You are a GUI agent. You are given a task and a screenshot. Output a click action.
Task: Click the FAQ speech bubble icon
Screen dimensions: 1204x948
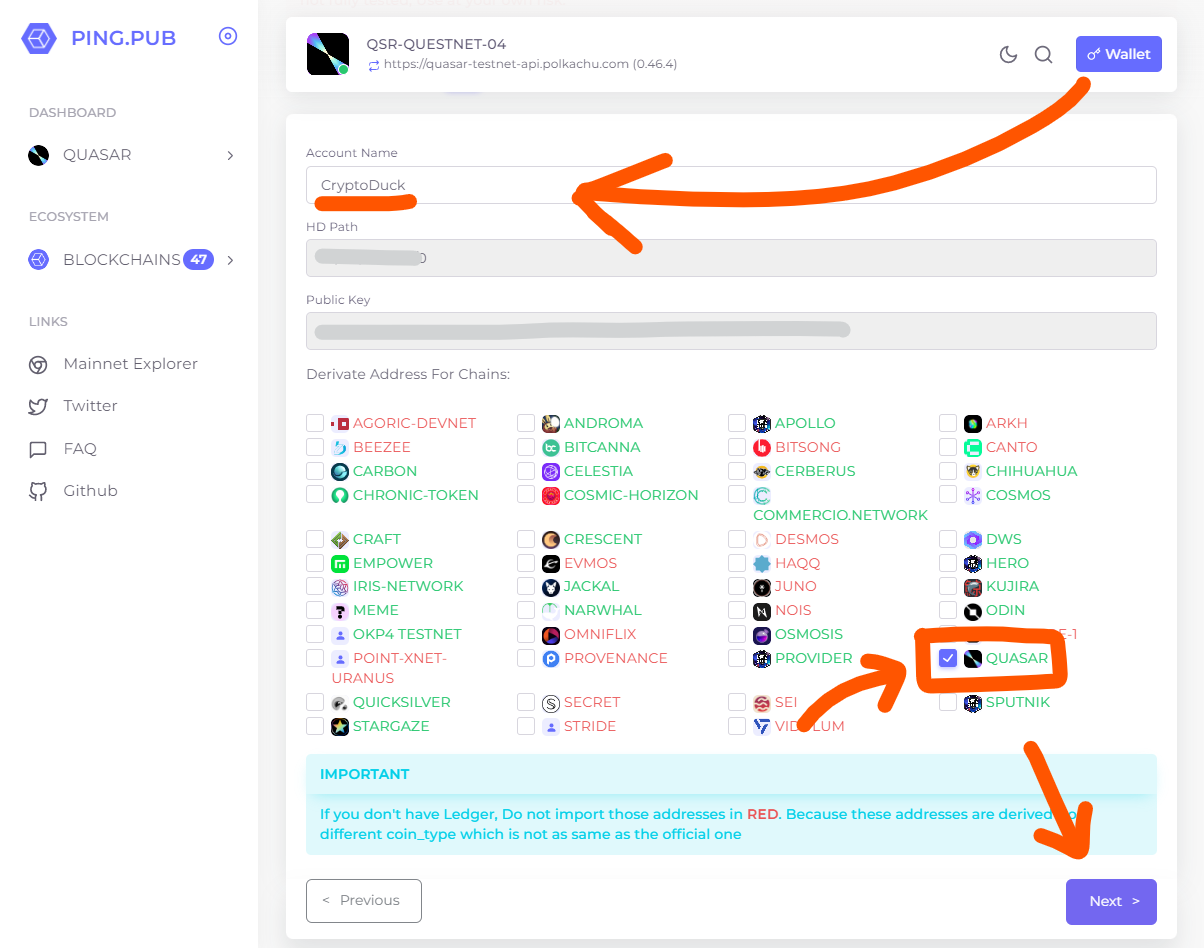[x=38, y=449]
